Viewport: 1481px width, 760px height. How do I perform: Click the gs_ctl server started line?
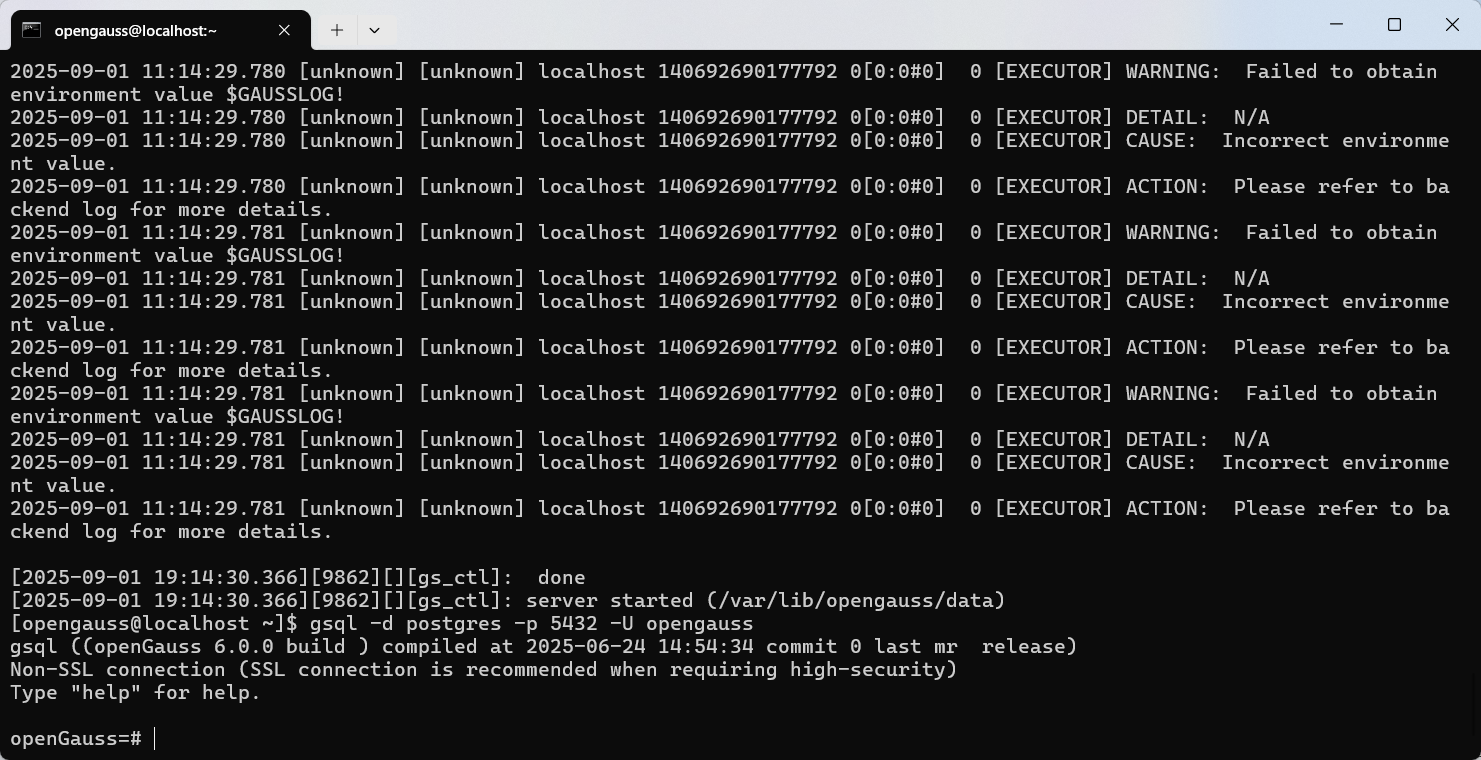[508, 600]
